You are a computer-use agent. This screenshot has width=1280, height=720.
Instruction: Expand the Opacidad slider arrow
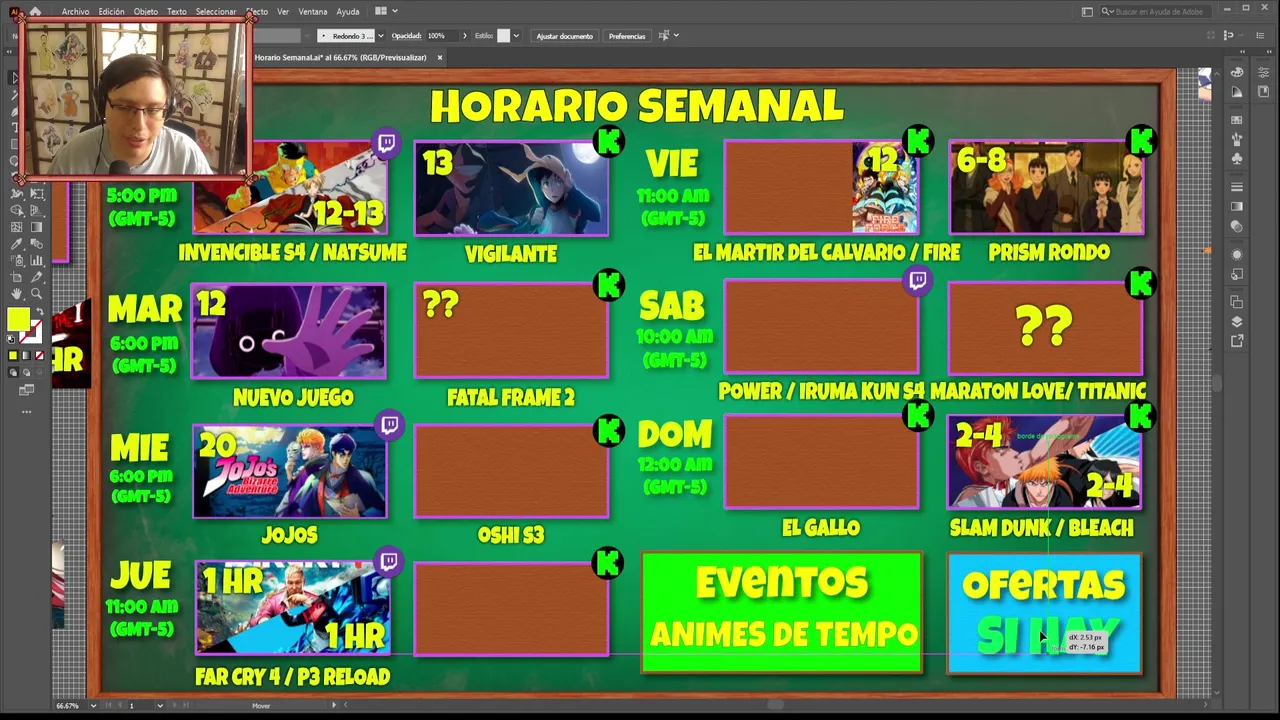(465, 36)
